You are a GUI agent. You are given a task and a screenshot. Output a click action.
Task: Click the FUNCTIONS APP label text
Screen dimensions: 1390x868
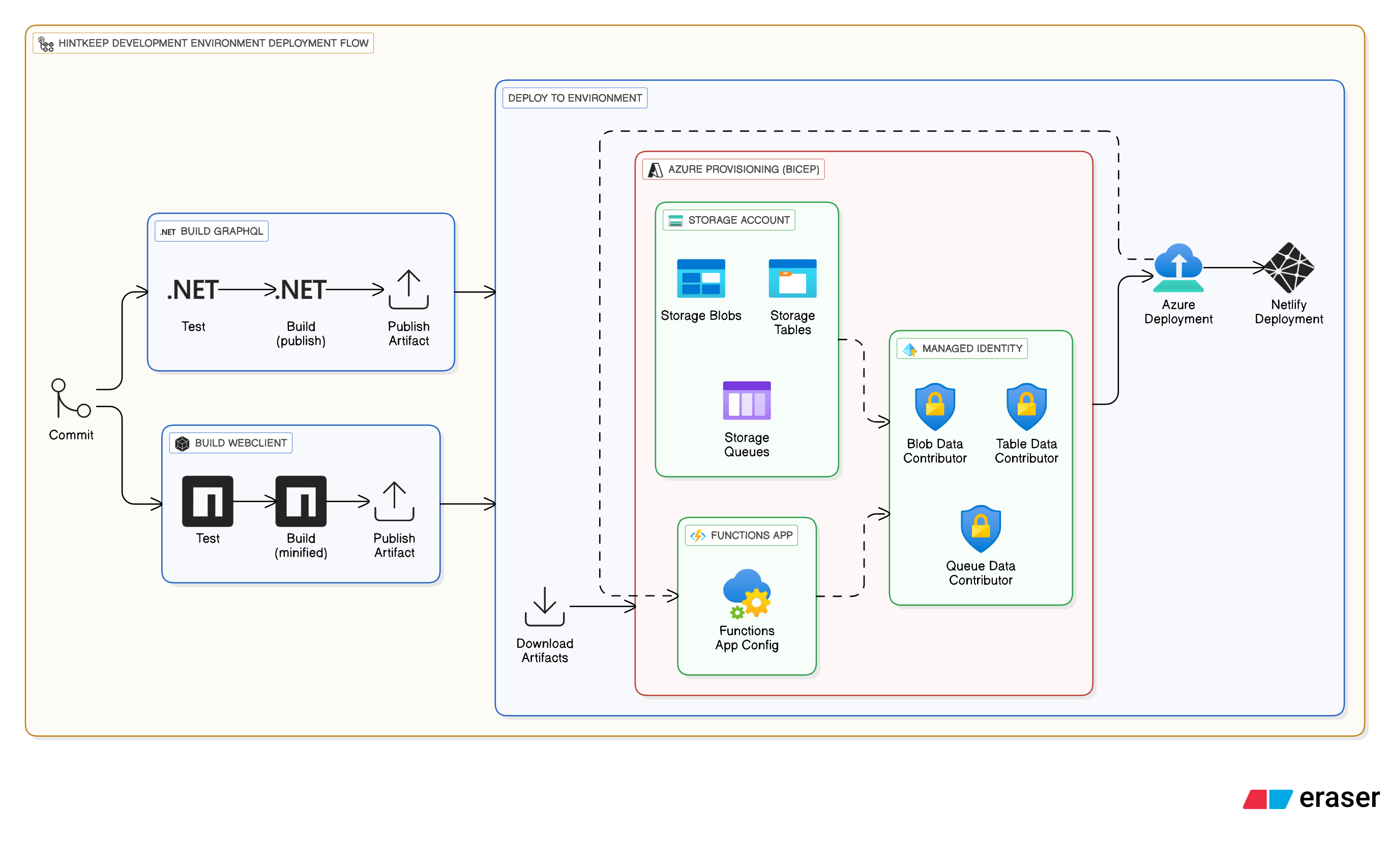click(x=752, y=535)
